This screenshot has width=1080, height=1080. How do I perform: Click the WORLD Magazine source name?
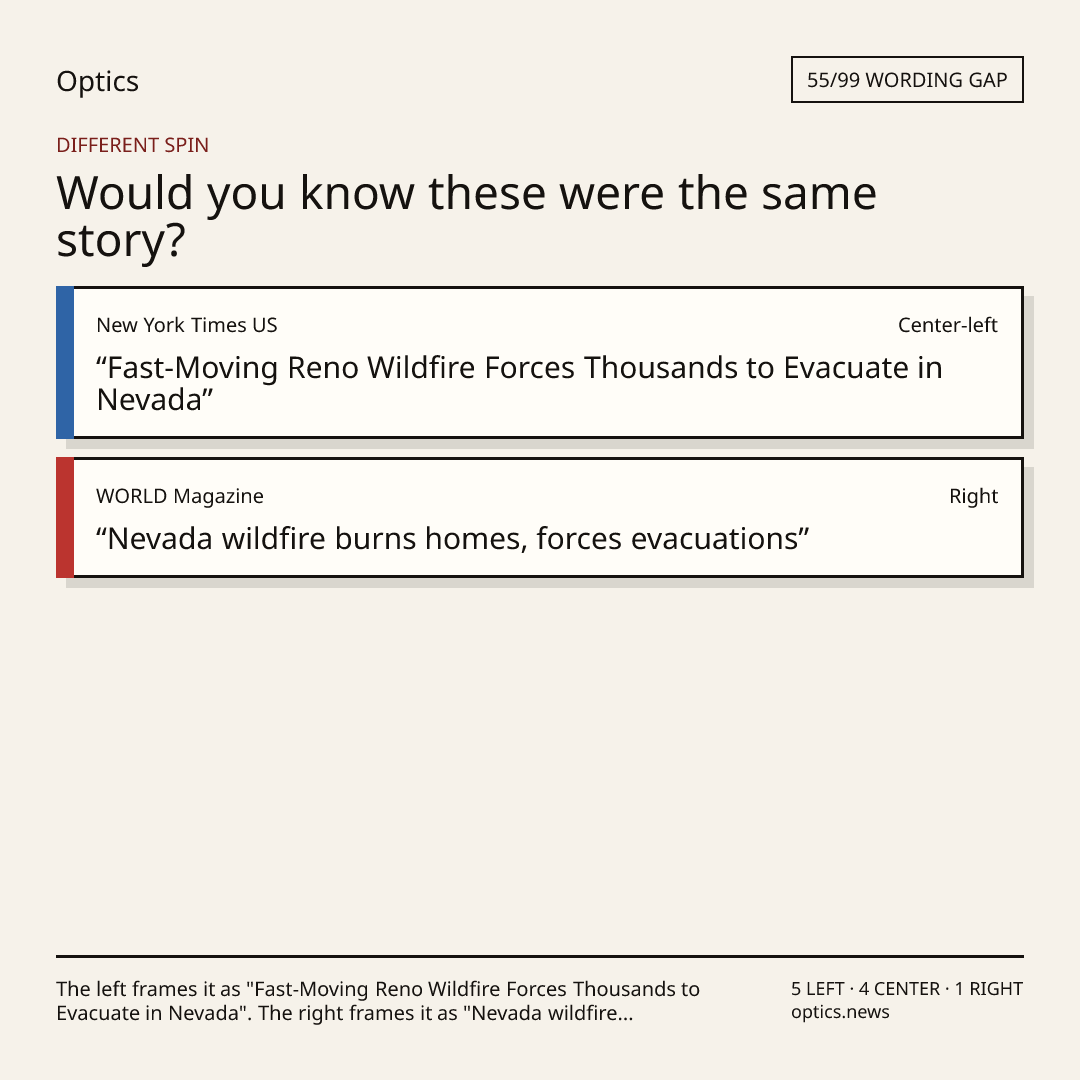click(180, 496)
